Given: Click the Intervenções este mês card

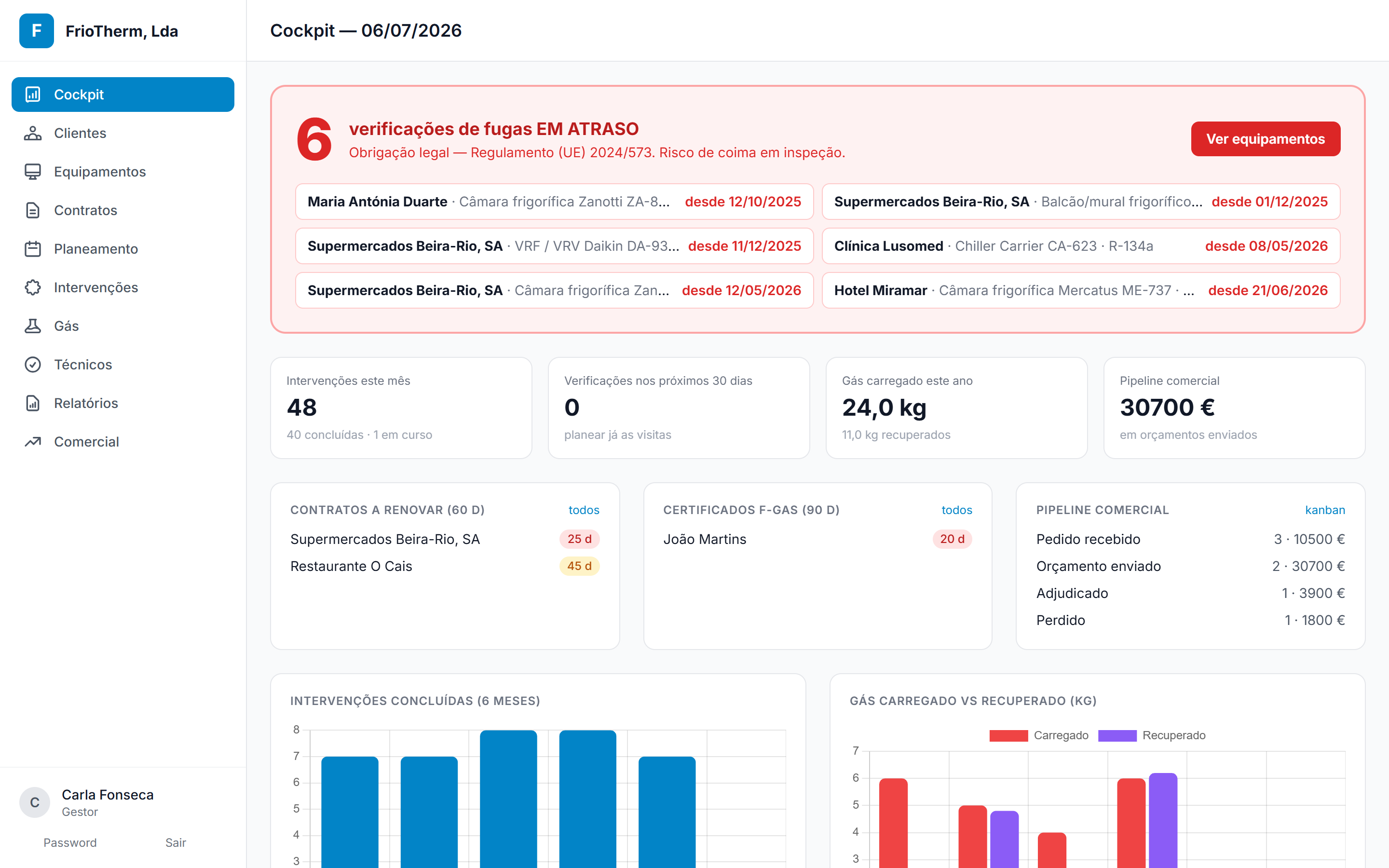Looking at the screenshot, I should pos(401,407).
